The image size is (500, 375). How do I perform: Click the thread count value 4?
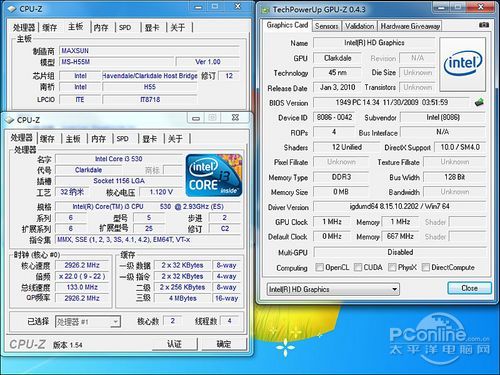[x=229, y=321]
